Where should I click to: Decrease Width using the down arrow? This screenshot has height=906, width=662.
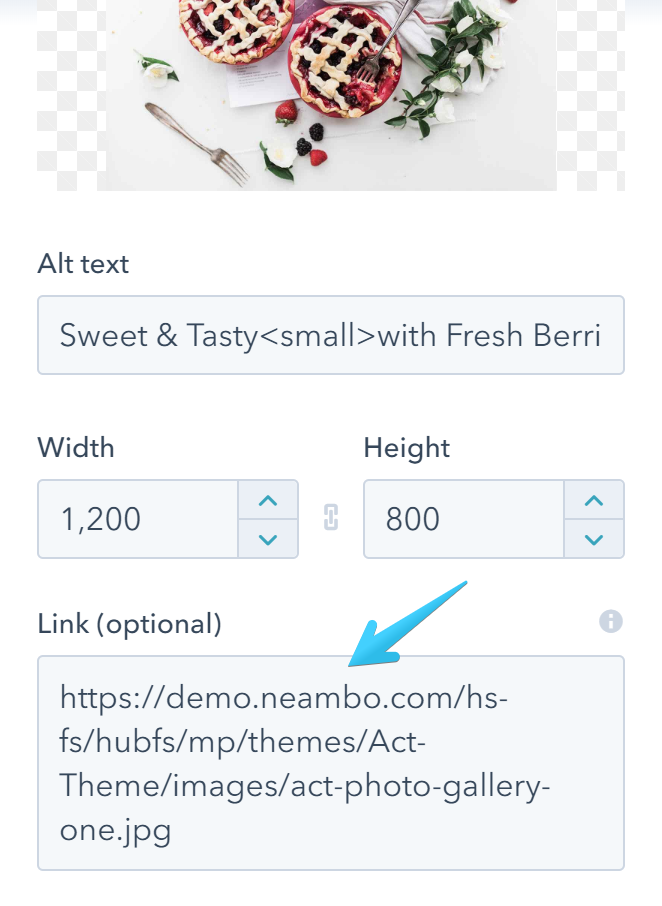(x=268, y=539)
